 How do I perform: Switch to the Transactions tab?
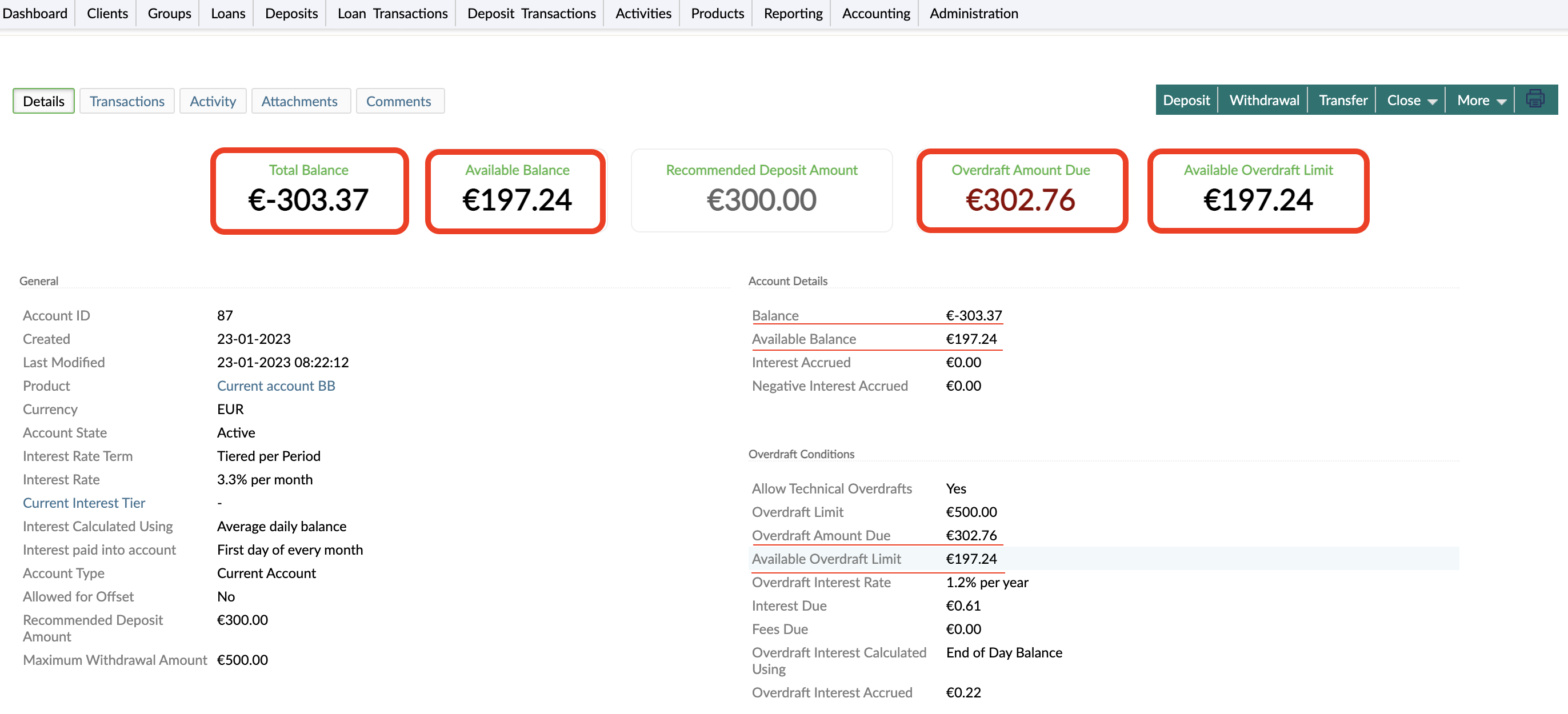[127, 101]
